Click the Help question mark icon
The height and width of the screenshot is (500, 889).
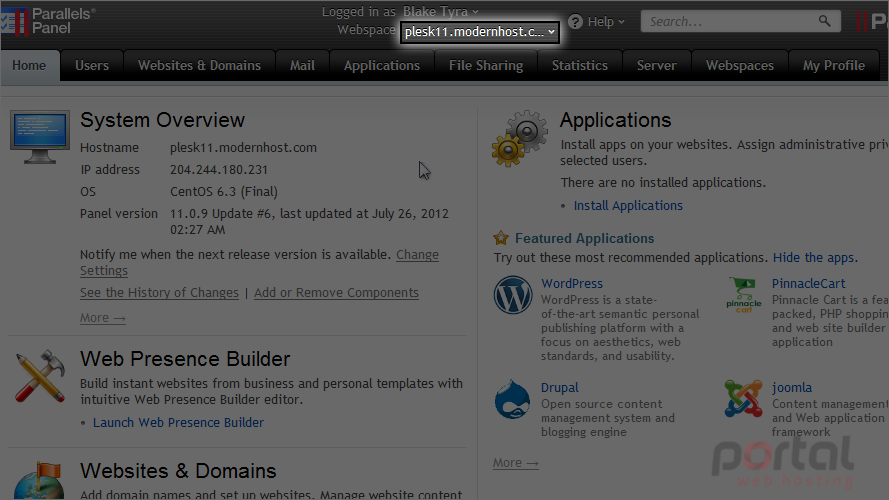pyautogui.click(x=575, y=22)
